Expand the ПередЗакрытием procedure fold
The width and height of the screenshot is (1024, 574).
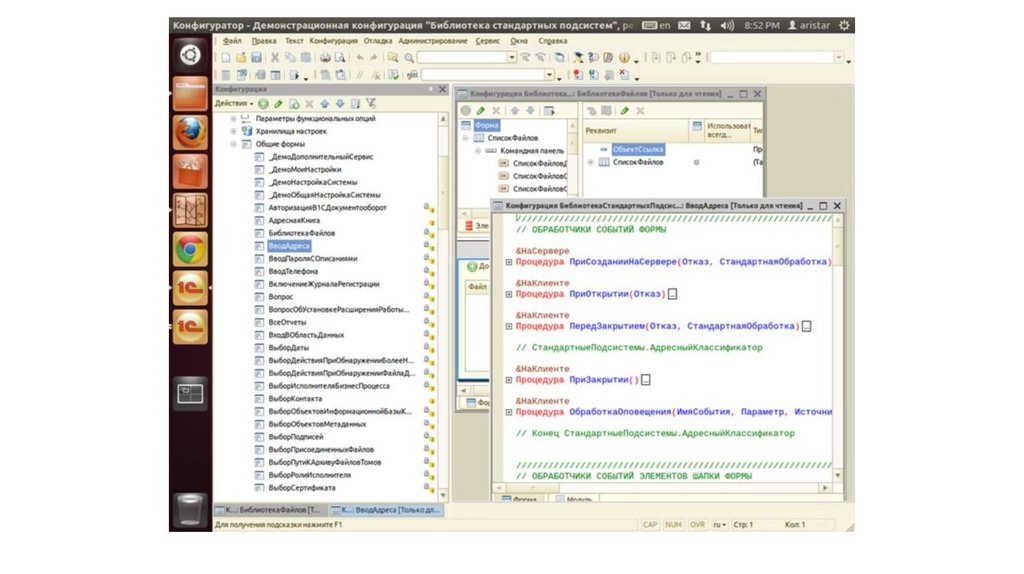pyautogui.click(x=509, y=326)
